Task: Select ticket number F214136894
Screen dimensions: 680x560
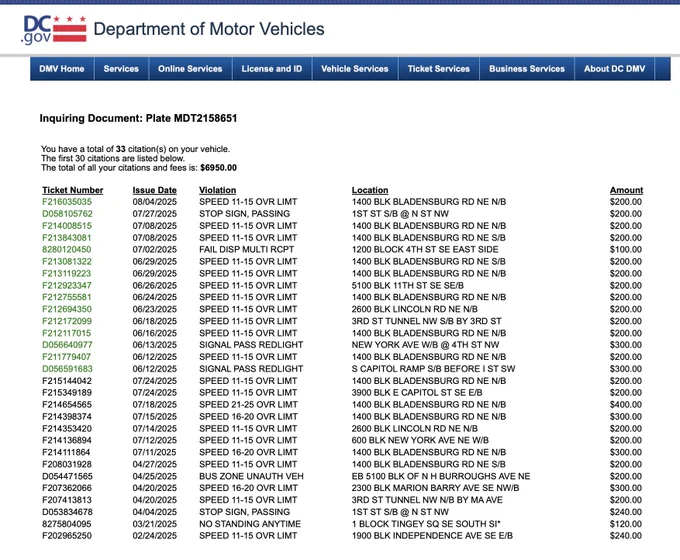Action: [67, 440]
